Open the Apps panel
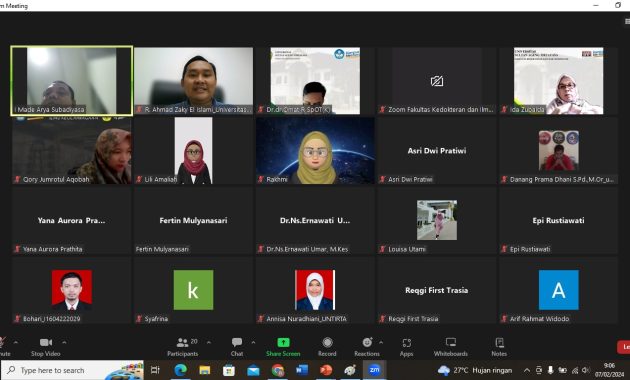The width and height of the screenshot is (630, 380). [x=406, y=347]
